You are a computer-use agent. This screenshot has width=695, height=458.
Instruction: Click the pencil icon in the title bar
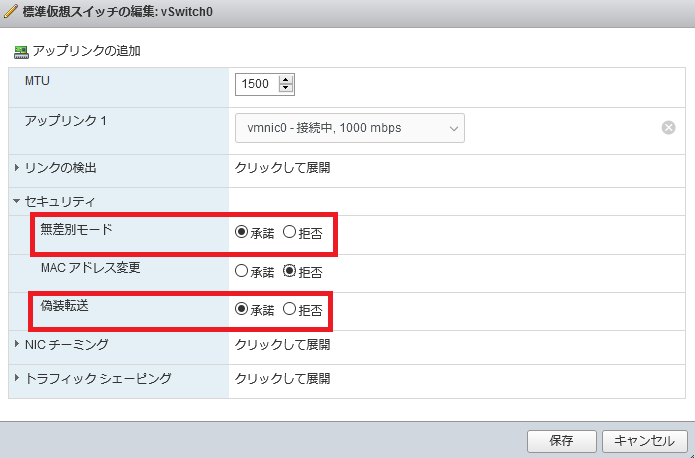[11, 12]
